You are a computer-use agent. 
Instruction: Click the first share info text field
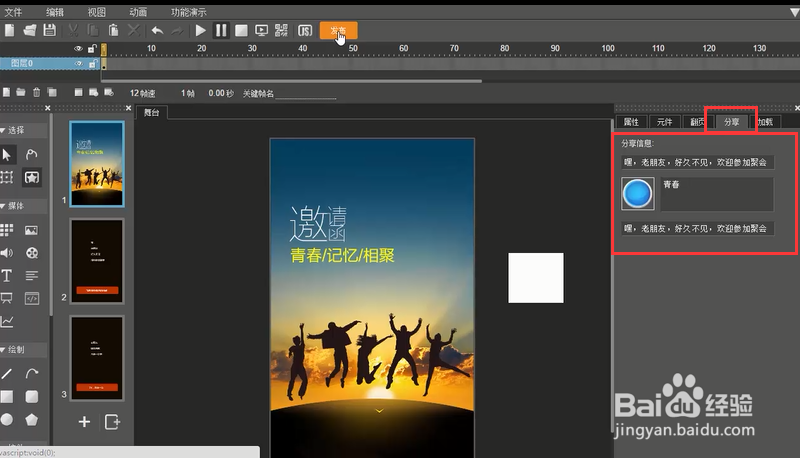697,162
